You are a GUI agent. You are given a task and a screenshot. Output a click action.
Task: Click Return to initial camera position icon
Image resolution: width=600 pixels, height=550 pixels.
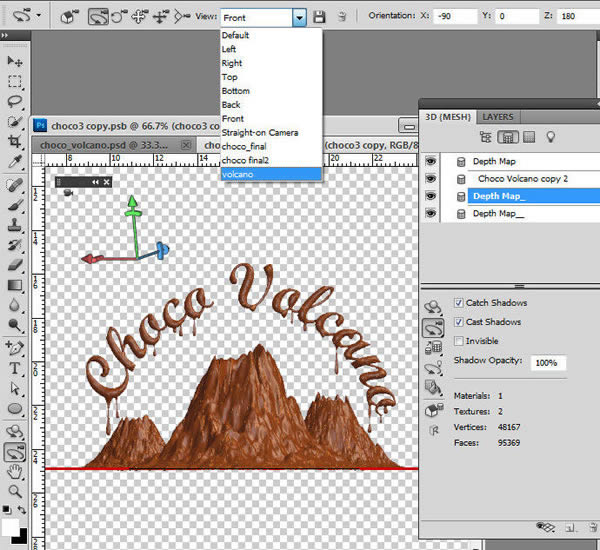coord(69,16)
